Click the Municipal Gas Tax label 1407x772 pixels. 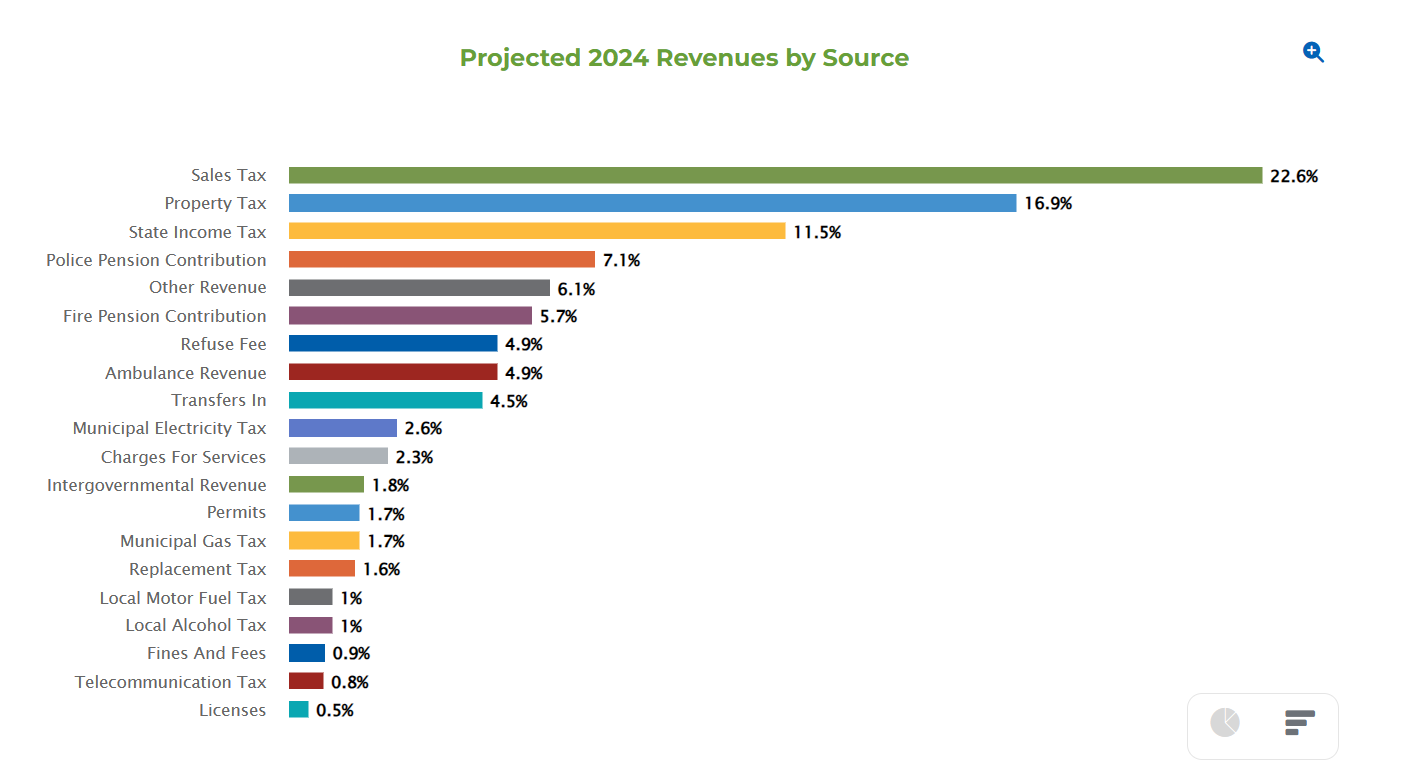[194, 541]
